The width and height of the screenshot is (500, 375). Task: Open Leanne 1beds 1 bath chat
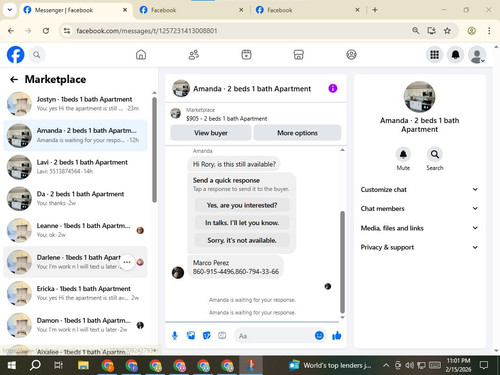pyautogui.click(x=75, y=230)
